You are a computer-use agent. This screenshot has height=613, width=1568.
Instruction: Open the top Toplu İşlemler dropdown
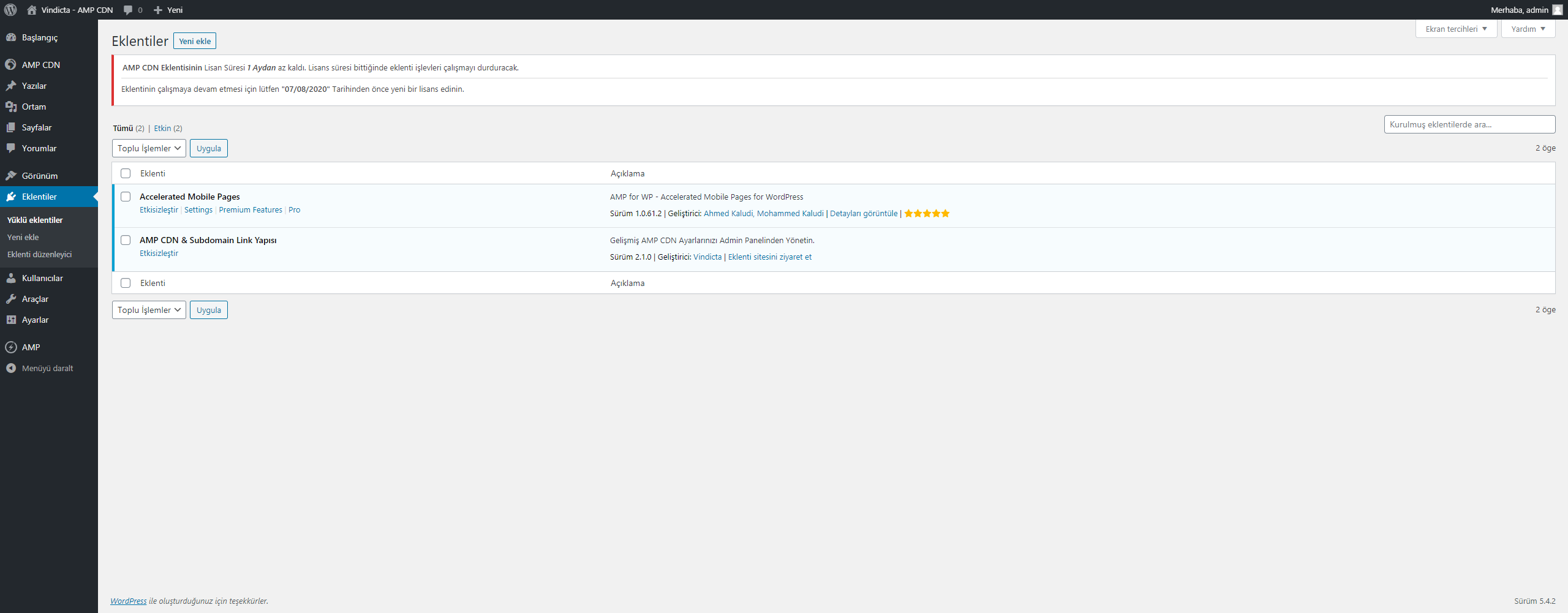click(x=149, y=148)
